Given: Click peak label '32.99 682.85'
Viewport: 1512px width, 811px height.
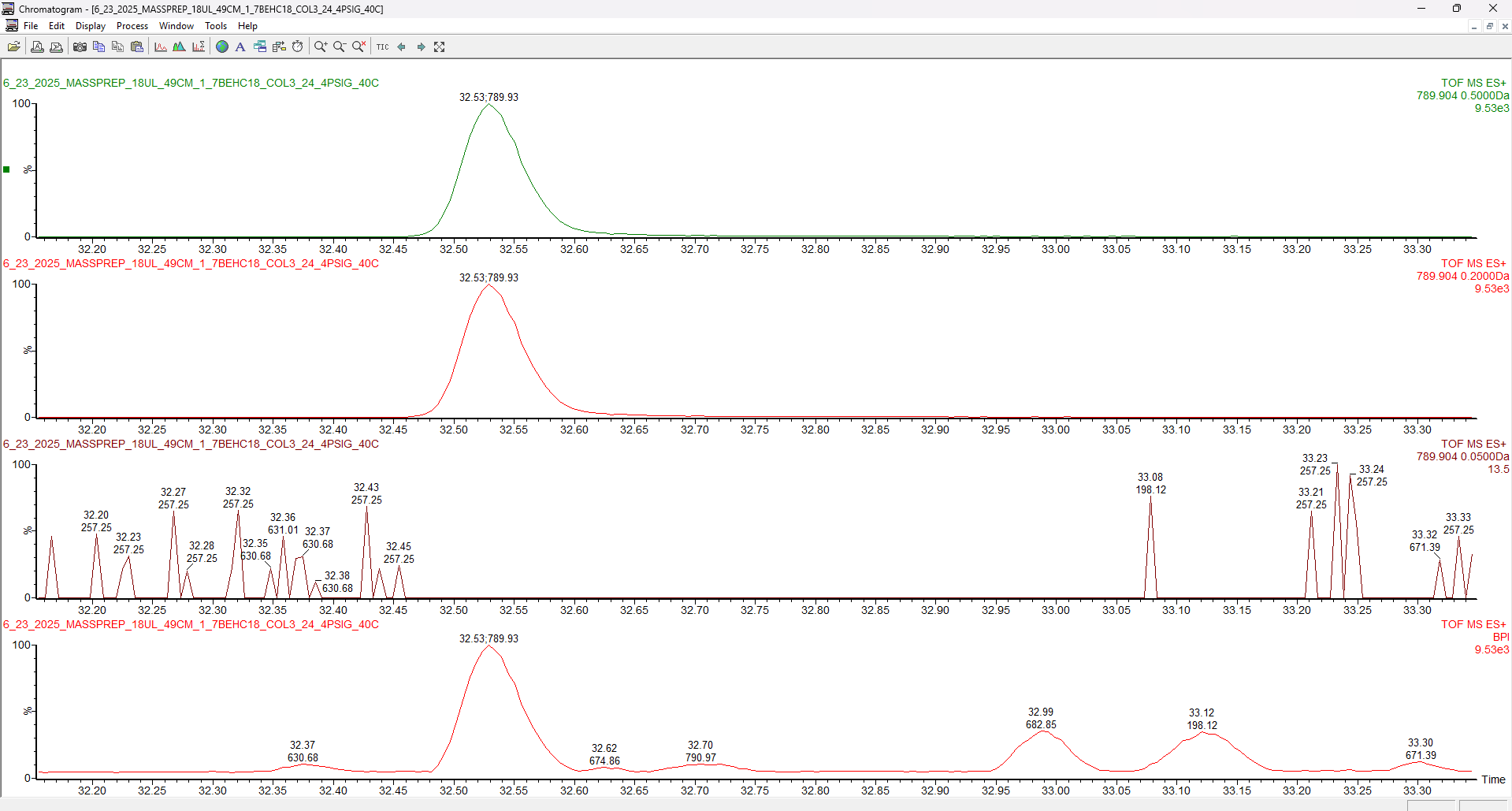Looking at the screenshot, I should coord(1041,718).
